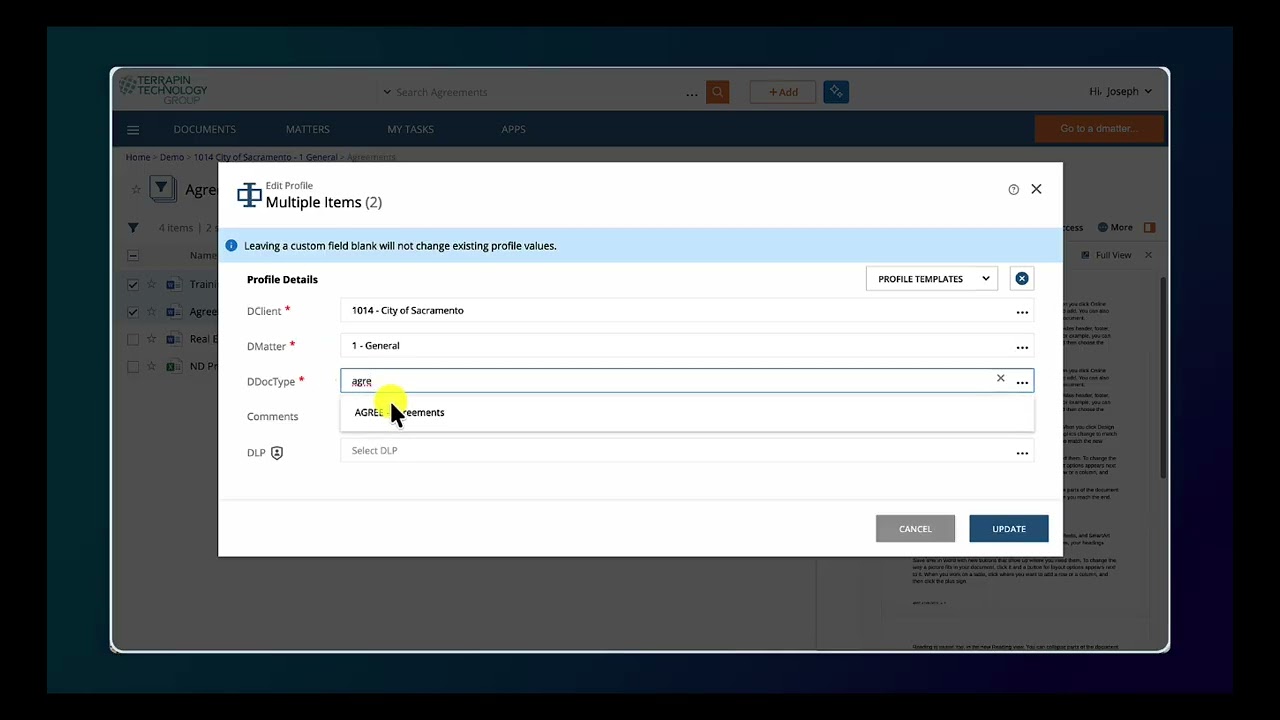
Task: Clear profile fields with blue X button
Action: (1022, 279)
